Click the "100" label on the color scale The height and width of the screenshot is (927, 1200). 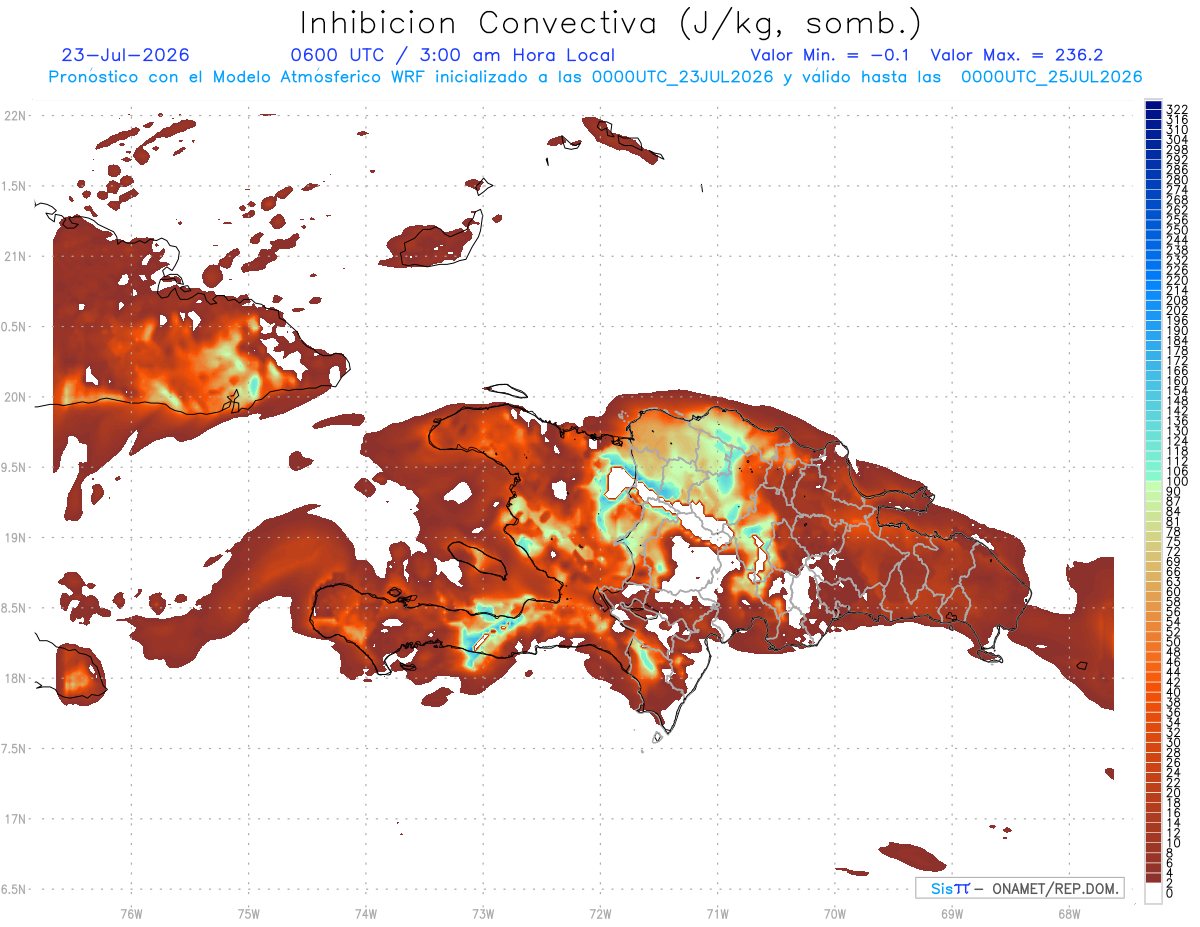click(1177, 481)
